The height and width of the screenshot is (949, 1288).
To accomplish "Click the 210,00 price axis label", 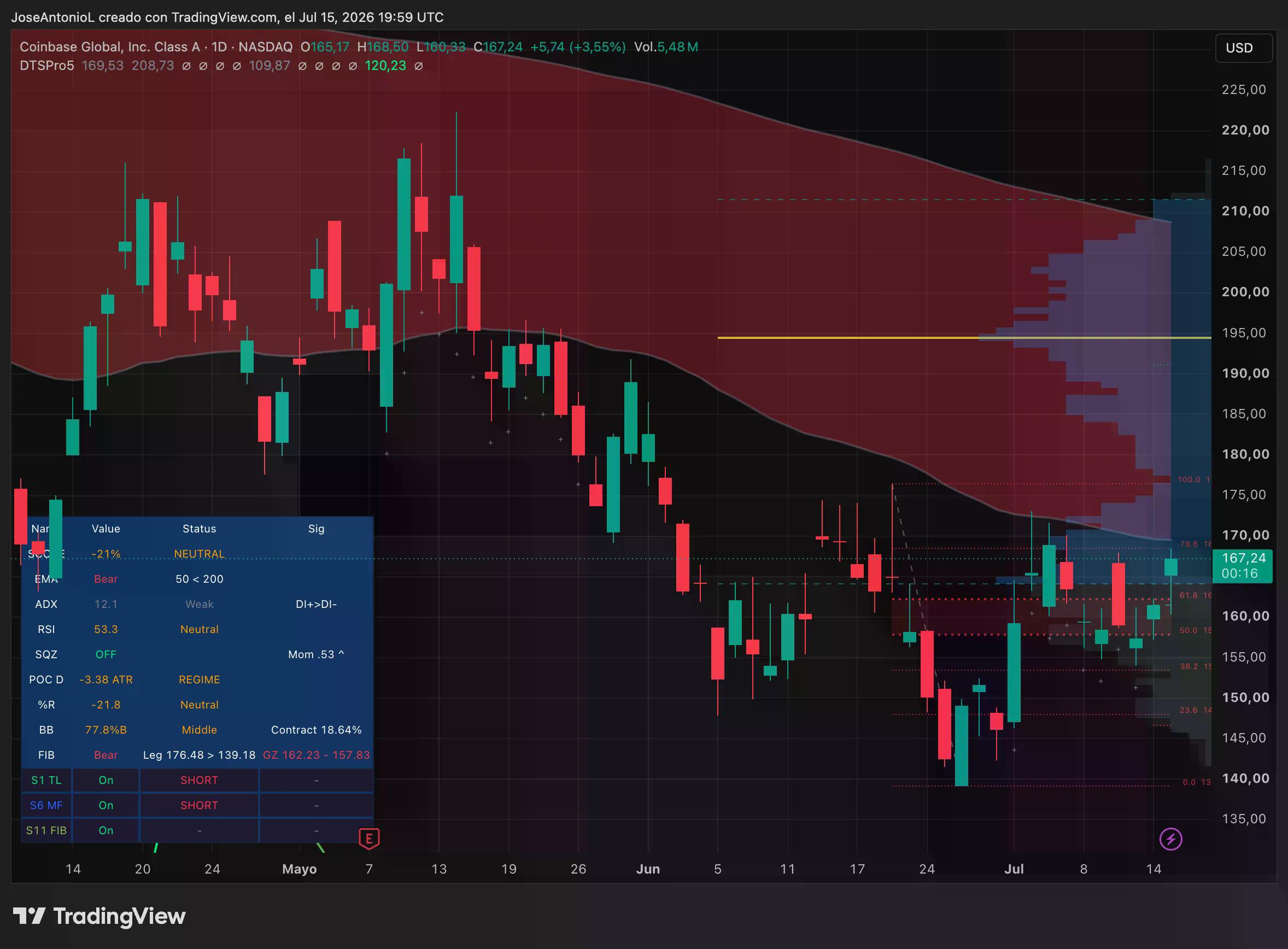I will 1245,211.
